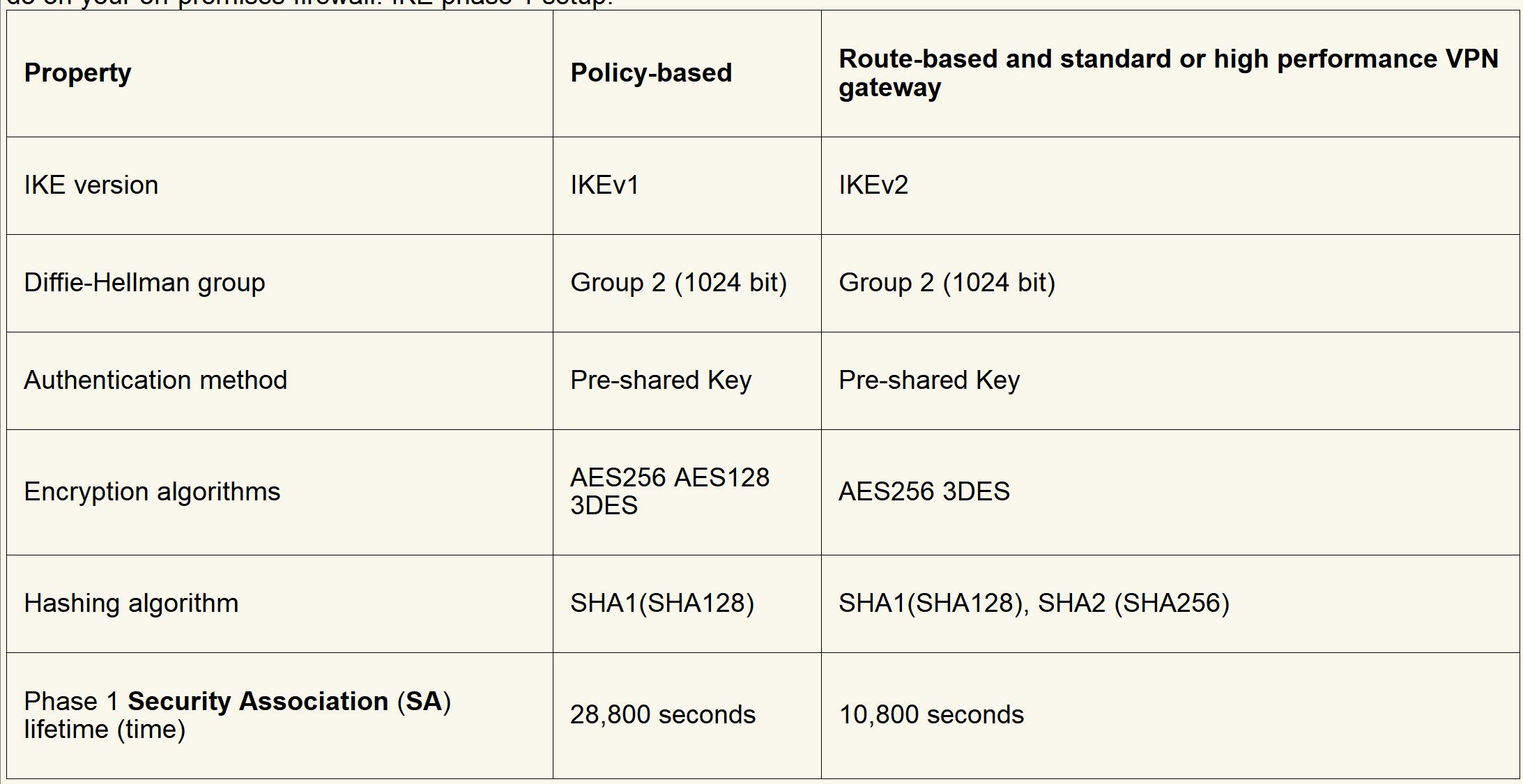Image resolution: width=1523 pixels, height=784 pixels.
Task: Select the Diffie-Hellman group row label
Action: click(x=144, y=283)
